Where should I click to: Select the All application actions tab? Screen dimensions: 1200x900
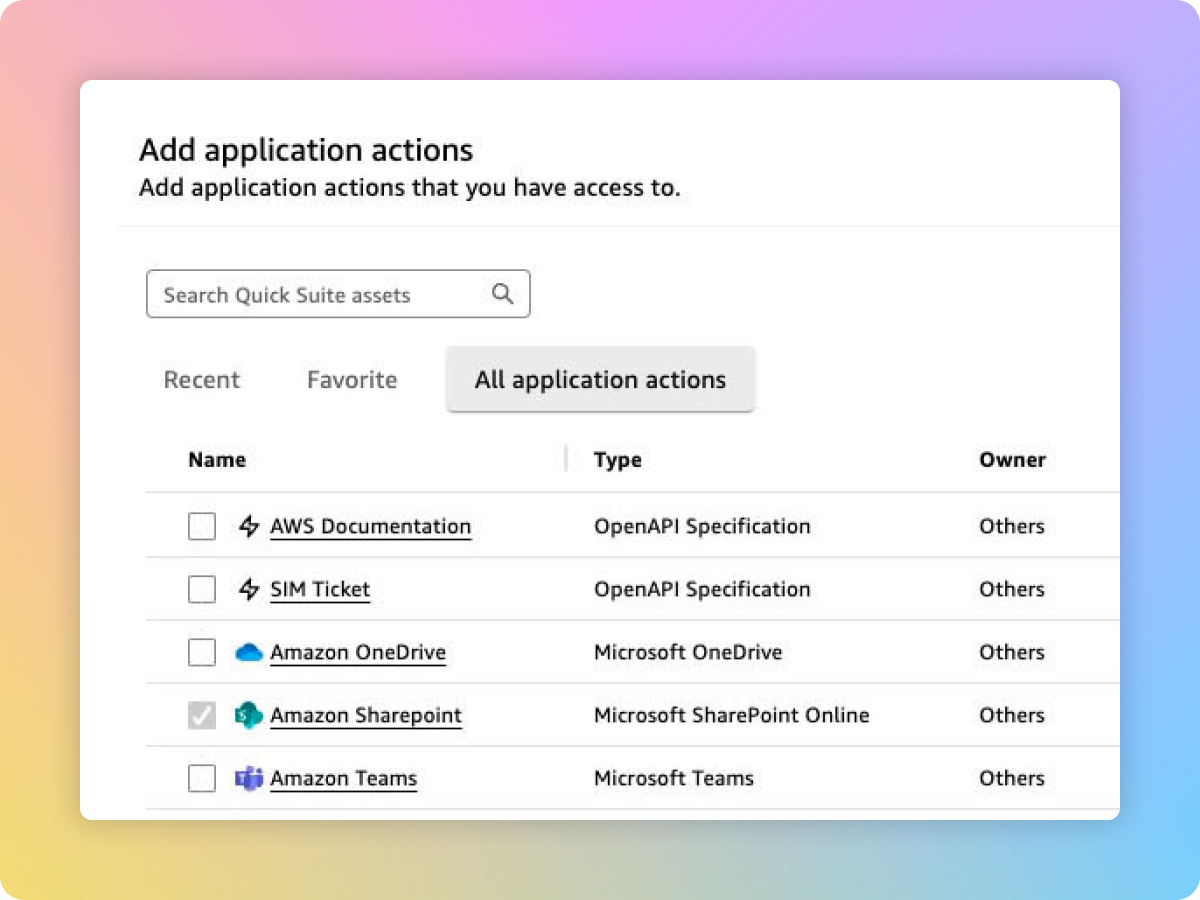(x=600, y=380)
